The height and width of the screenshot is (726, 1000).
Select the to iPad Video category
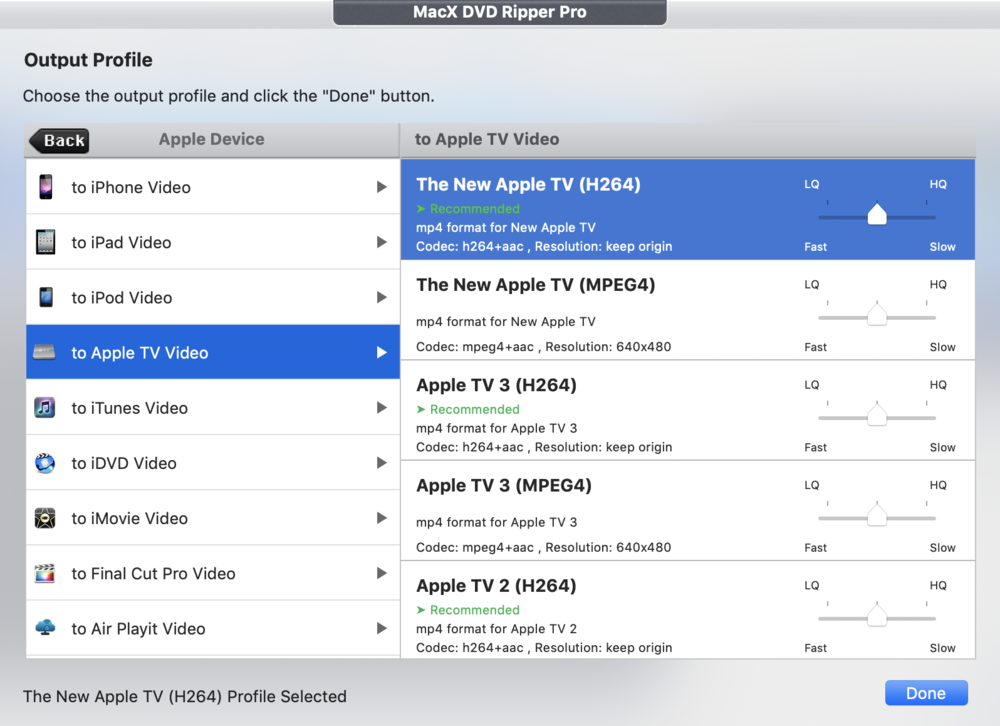click(212, 242)
